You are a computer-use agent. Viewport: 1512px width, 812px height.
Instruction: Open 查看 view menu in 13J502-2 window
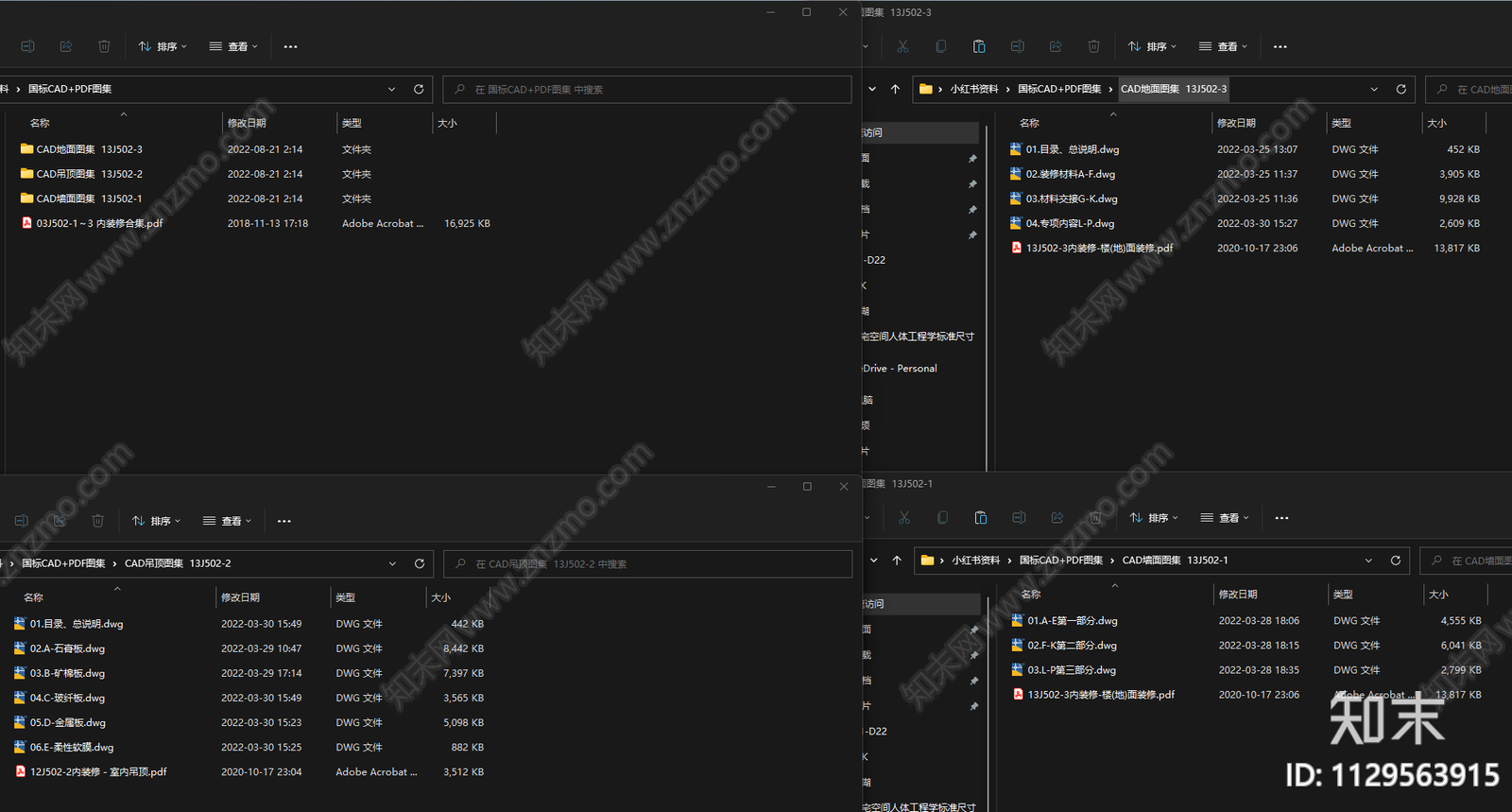227,521
